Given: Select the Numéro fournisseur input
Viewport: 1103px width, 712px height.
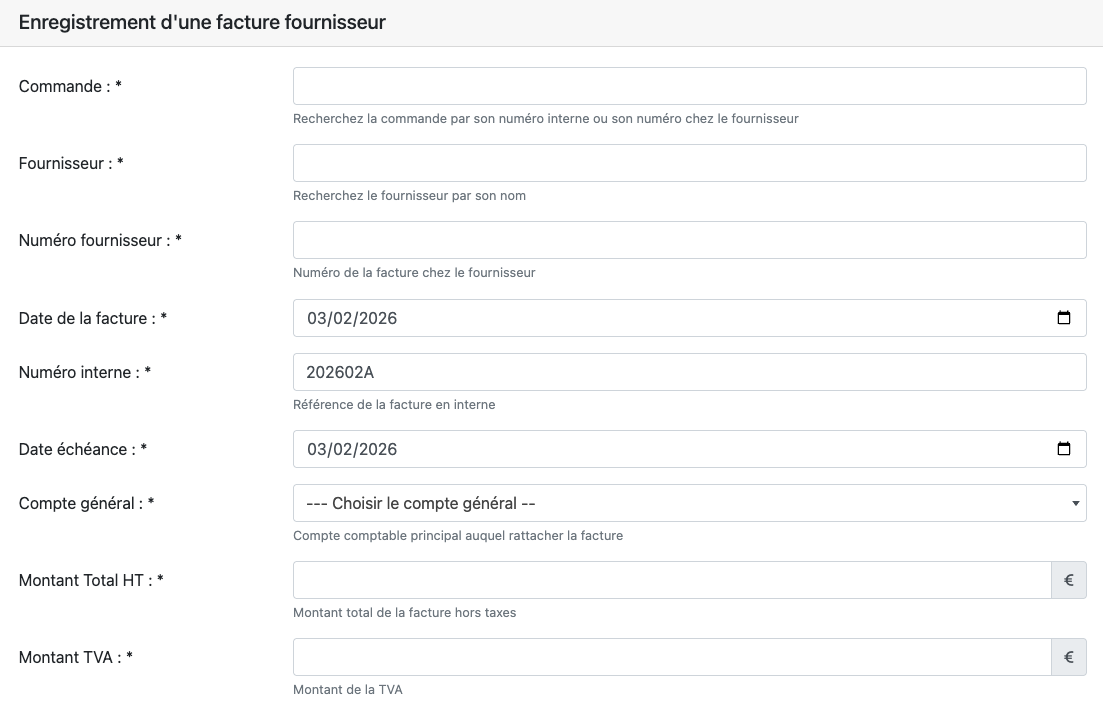Looking at the screenshot, I should click(689, 240).
